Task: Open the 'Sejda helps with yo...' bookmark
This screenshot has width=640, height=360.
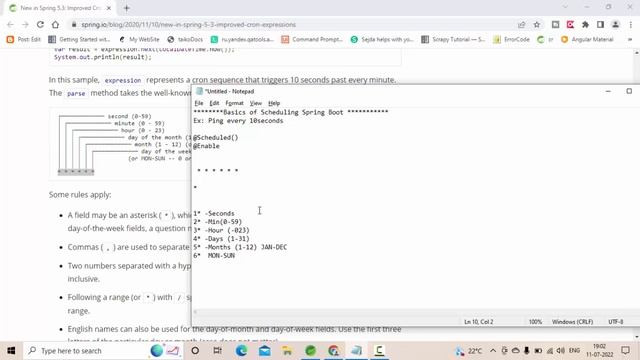Action: click(382, 39)
